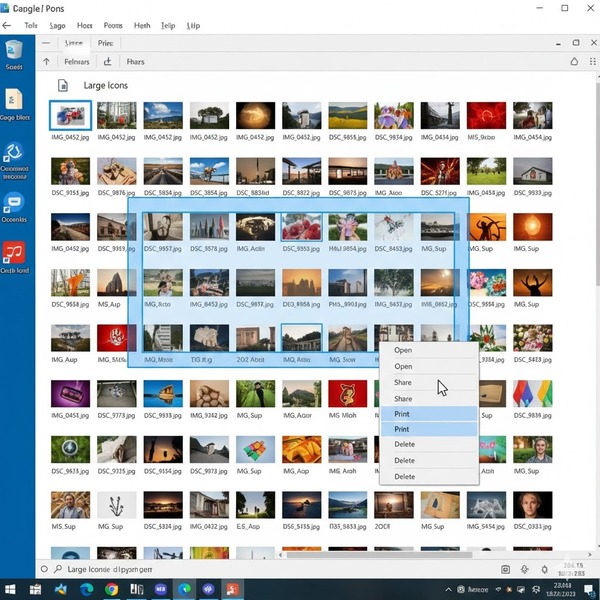This screenshot has width=600, height=600.
Task: Select the white house thumbnail DSC_9933.jpg
Action: click(532, 171)
